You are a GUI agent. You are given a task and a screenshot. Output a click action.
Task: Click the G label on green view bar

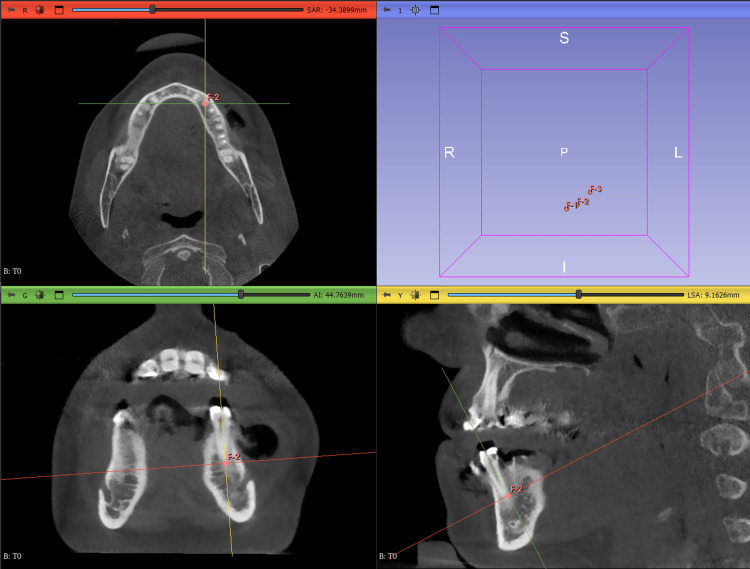tap(25, 295)
